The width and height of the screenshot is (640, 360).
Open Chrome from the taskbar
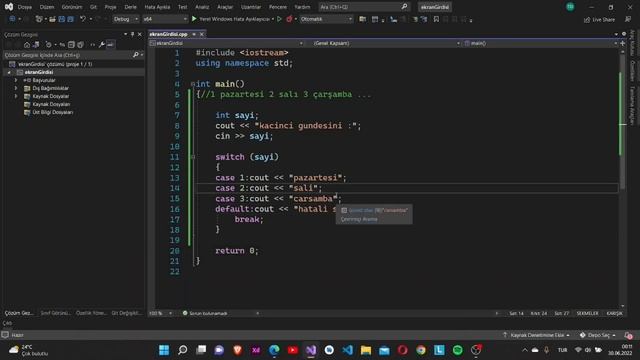coord(421,350)
